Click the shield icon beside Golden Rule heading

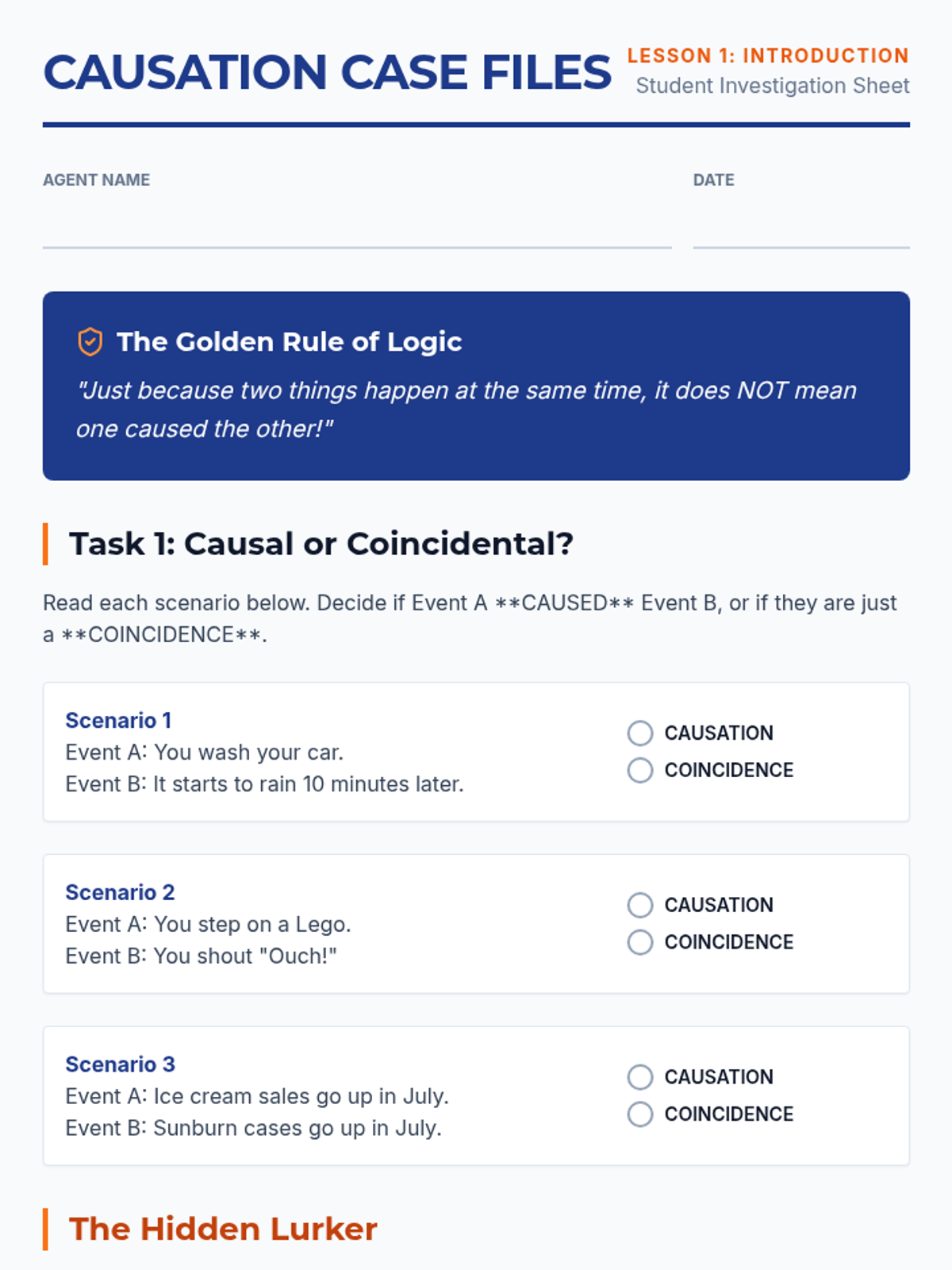(x=90, y=342)
